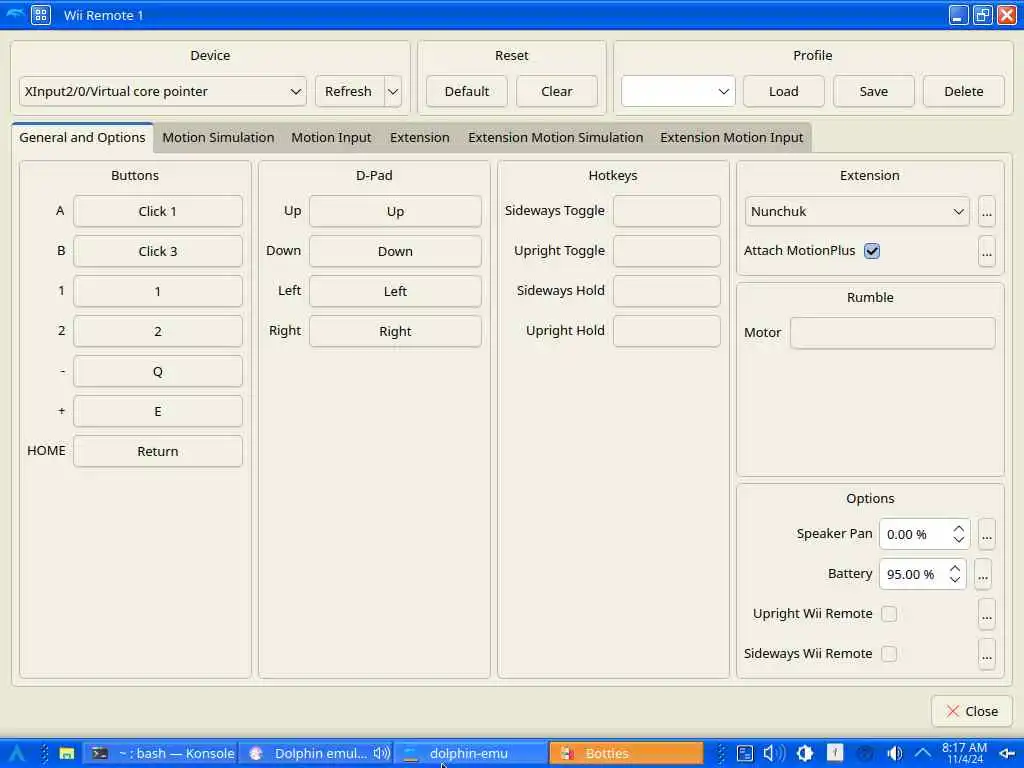Viewport: 1024px width, 768px height.
Task: Open the first speaker volume tray icon
Action: pos(774,753)
